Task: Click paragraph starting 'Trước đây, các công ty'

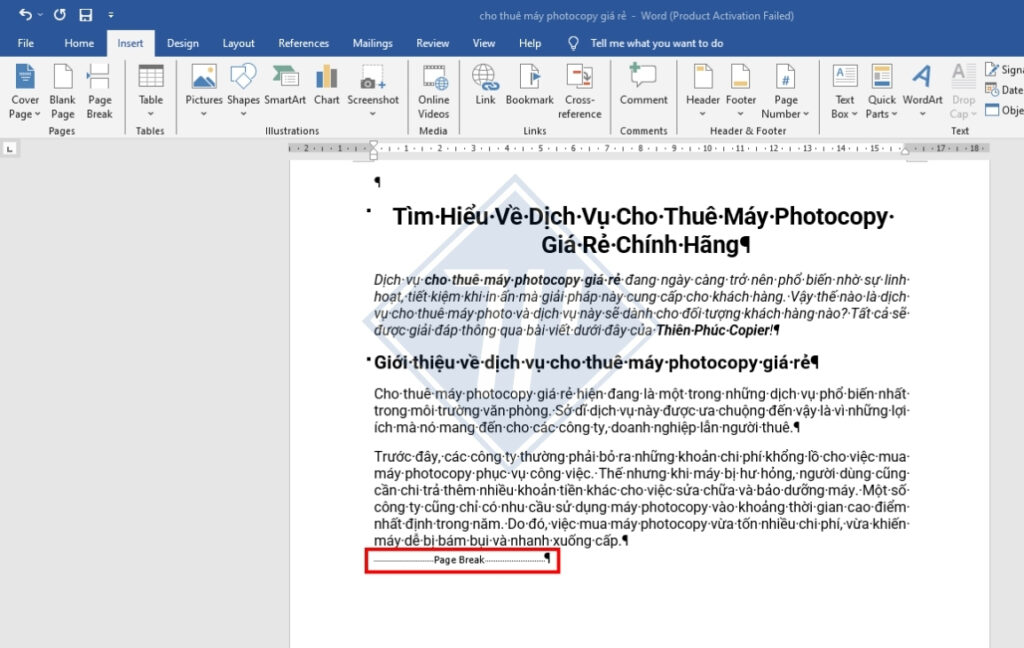Action: pos(641,498)
